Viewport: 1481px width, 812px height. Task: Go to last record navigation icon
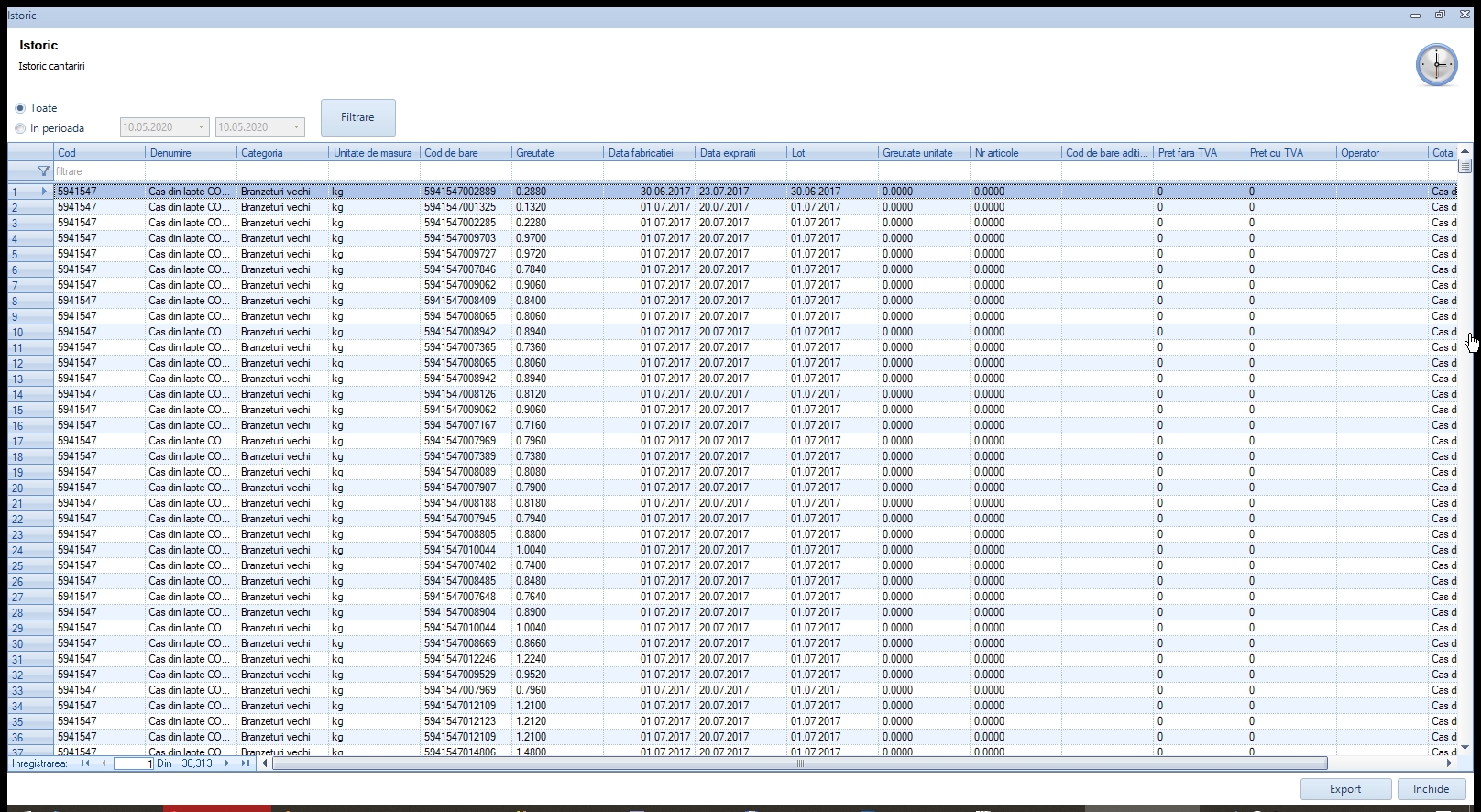(x=245, y=763)
